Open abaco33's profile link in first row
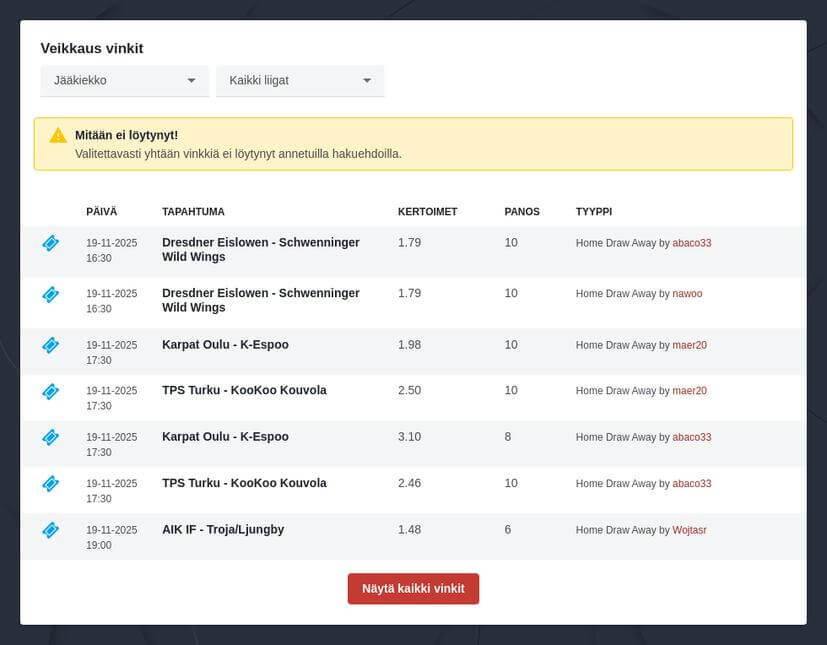This screenshot has height=645, width=827. [691, 243]
